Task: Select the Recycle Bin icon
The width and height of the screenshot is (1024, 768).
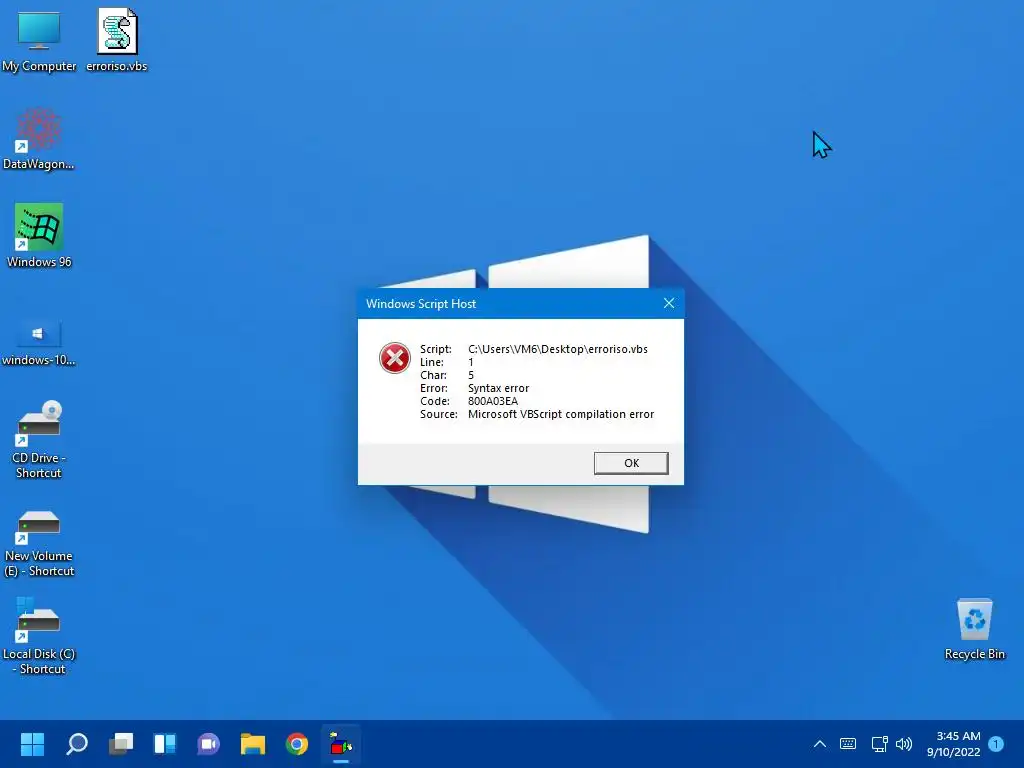Action: point(974,629)
